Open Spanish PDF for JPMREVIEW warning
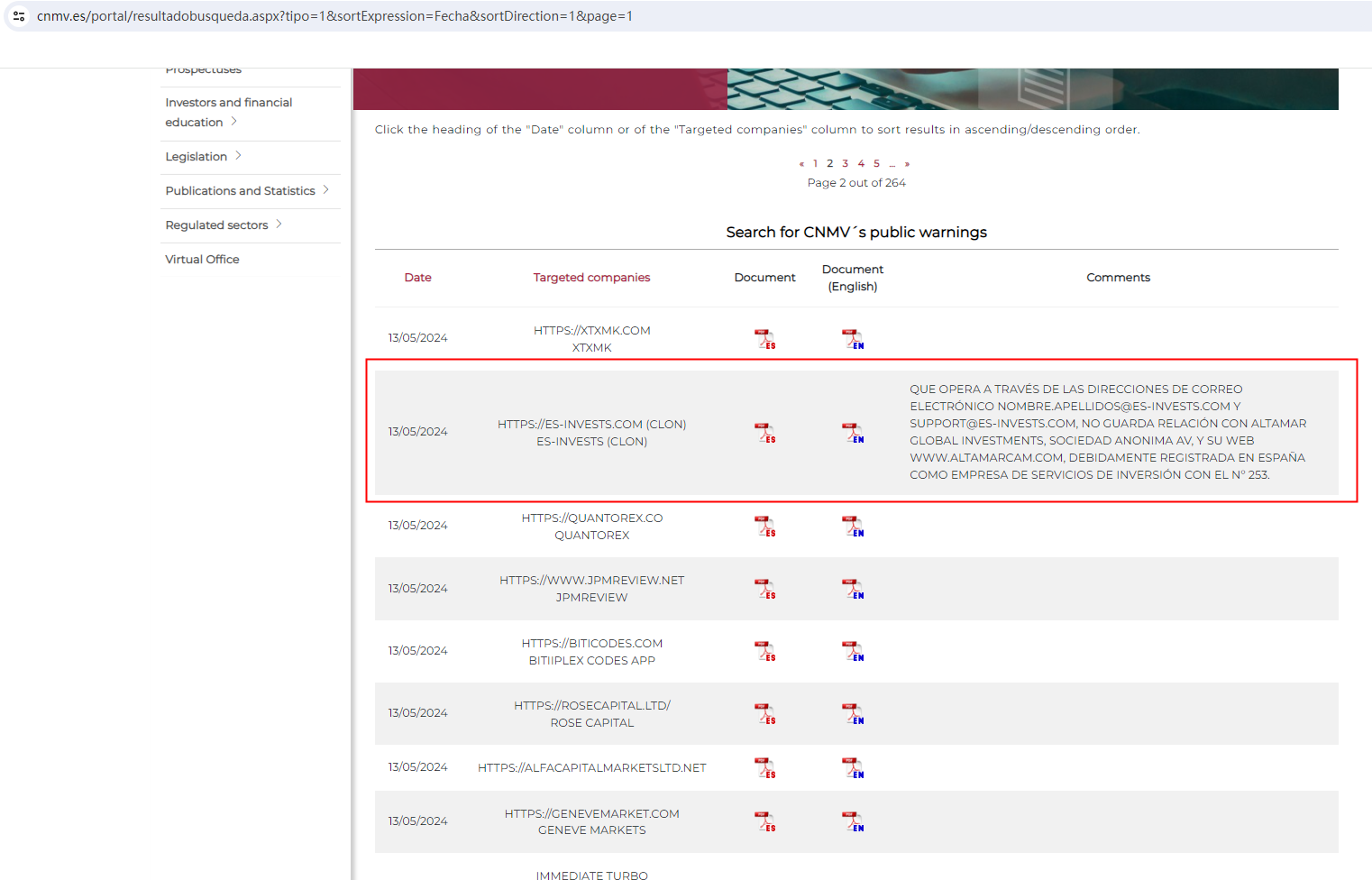Image resolution: width=1372 pixels, height=880 pixels. (x=764, y=589)
